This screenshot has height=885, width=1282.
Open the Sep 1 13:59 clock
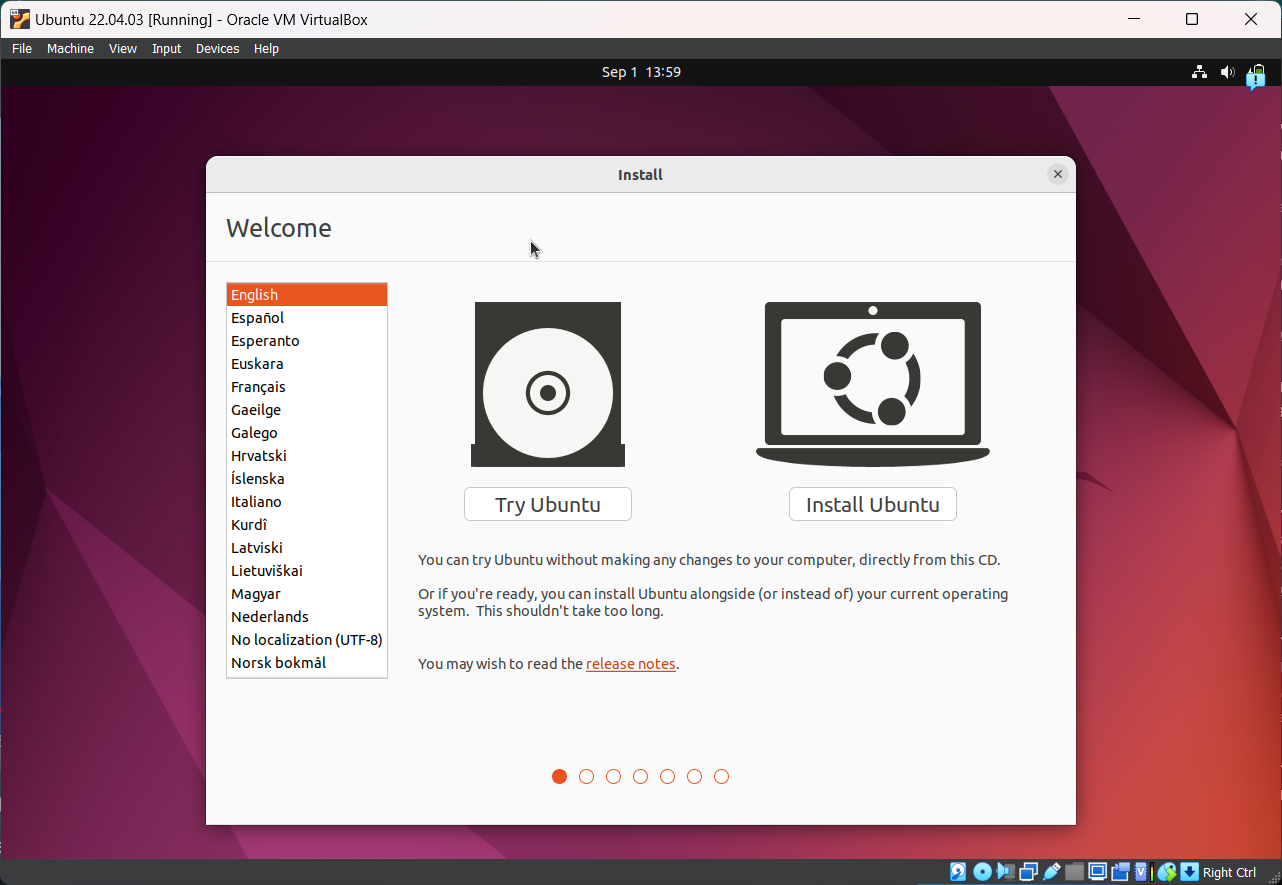click(641, 72)
